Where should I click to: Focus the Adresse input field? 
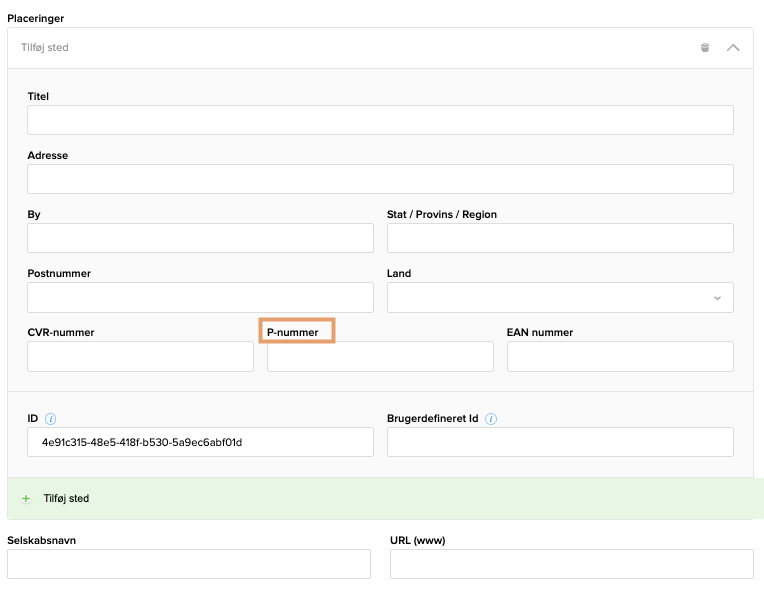[380, 179]
